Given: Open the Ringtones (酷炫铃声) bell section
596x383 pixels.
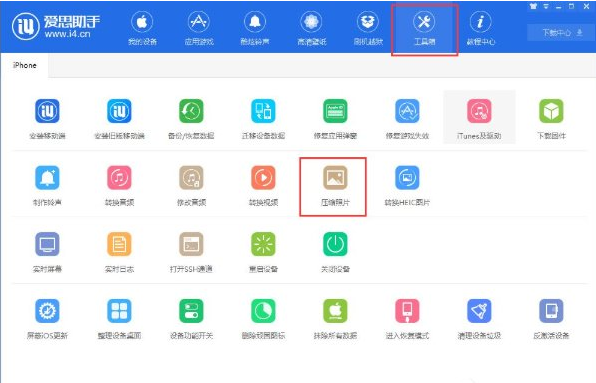Looking at the screenshot, I should tap(255, 28).
